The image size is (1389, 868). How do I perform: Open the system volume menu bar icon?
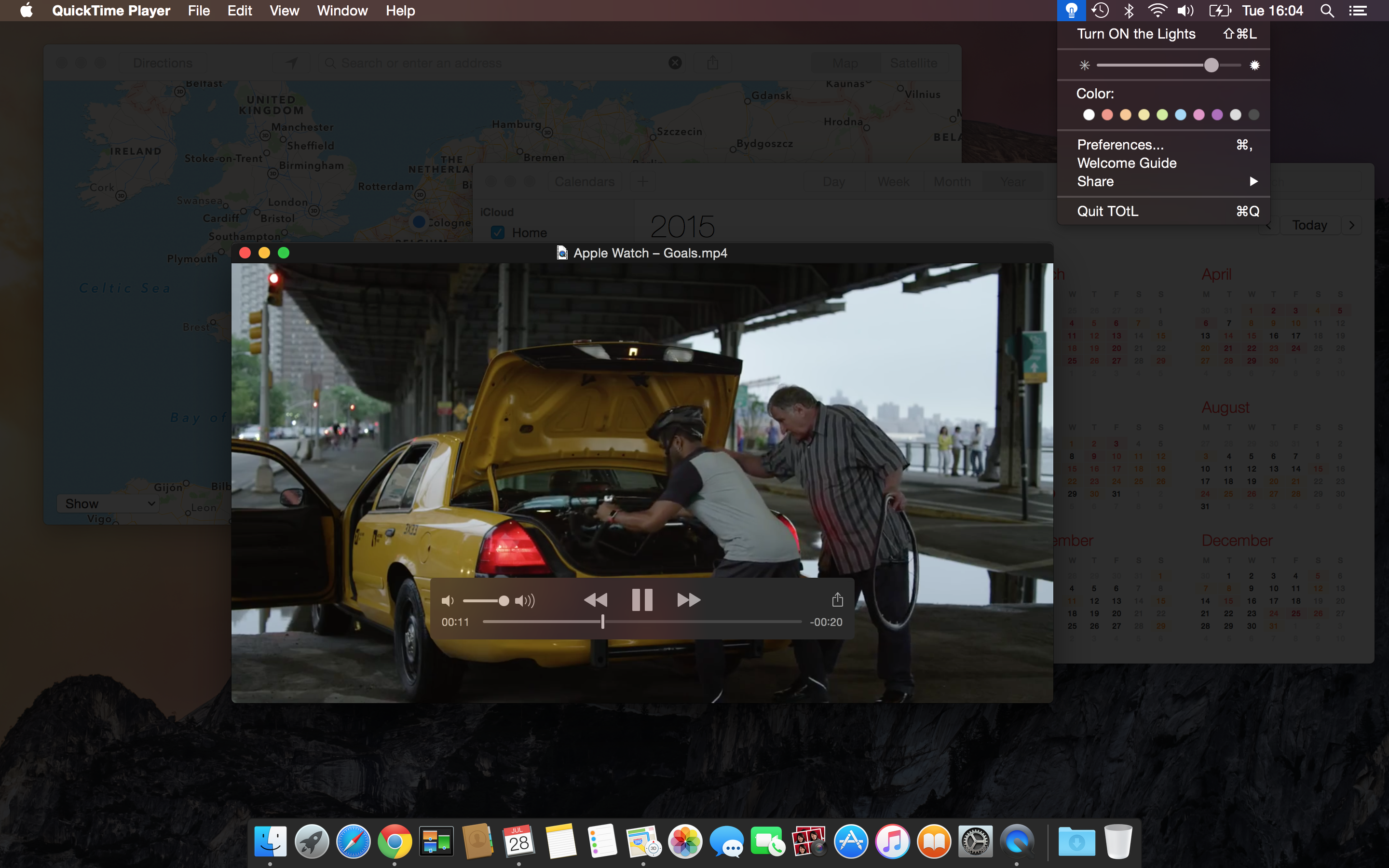[x=1185, y=10]
